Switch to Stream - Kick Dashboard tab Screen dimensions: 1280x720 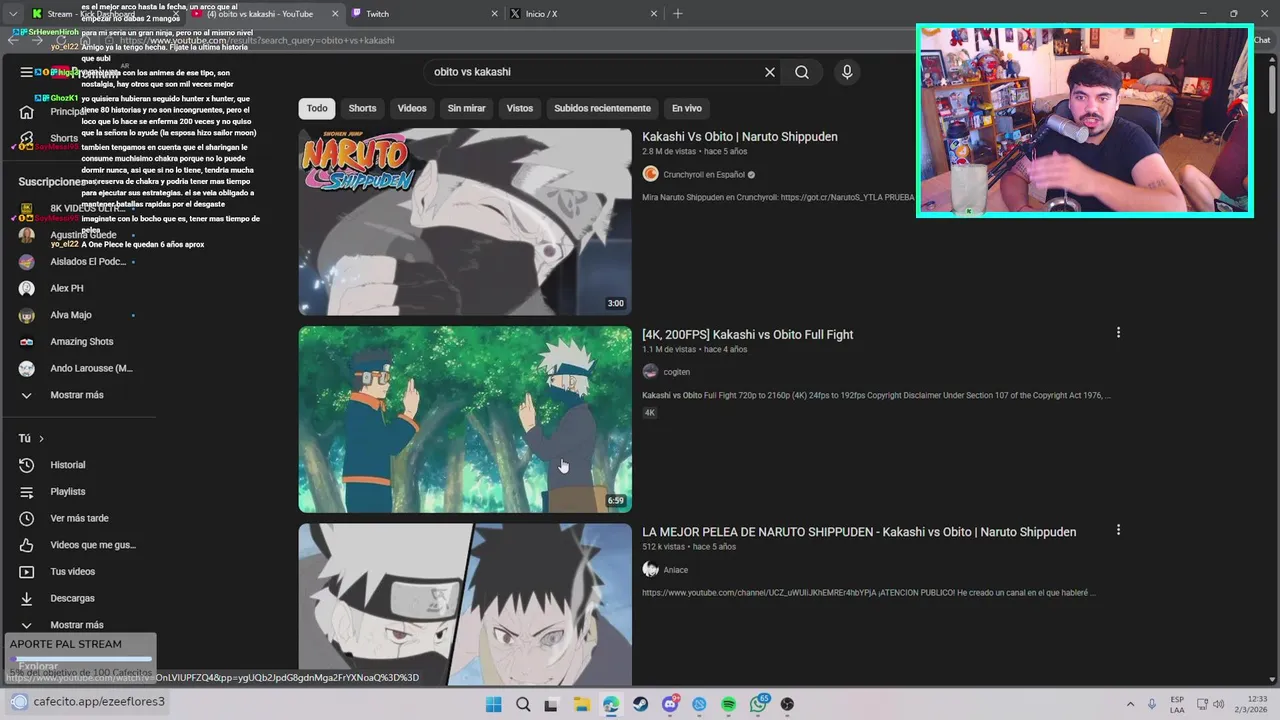click(x=103, y=14)
